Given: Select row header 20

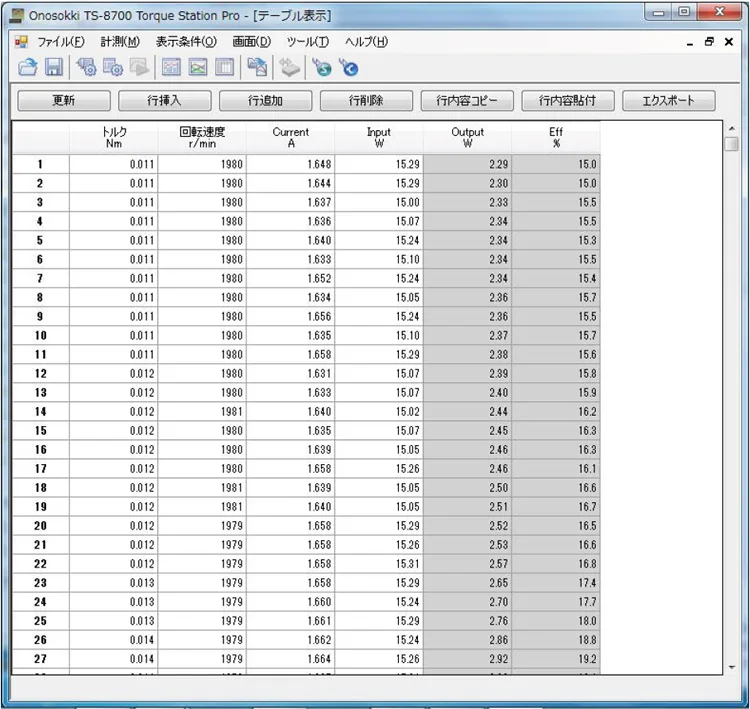Looking at the screenshot, I should [x=41, y=526].
